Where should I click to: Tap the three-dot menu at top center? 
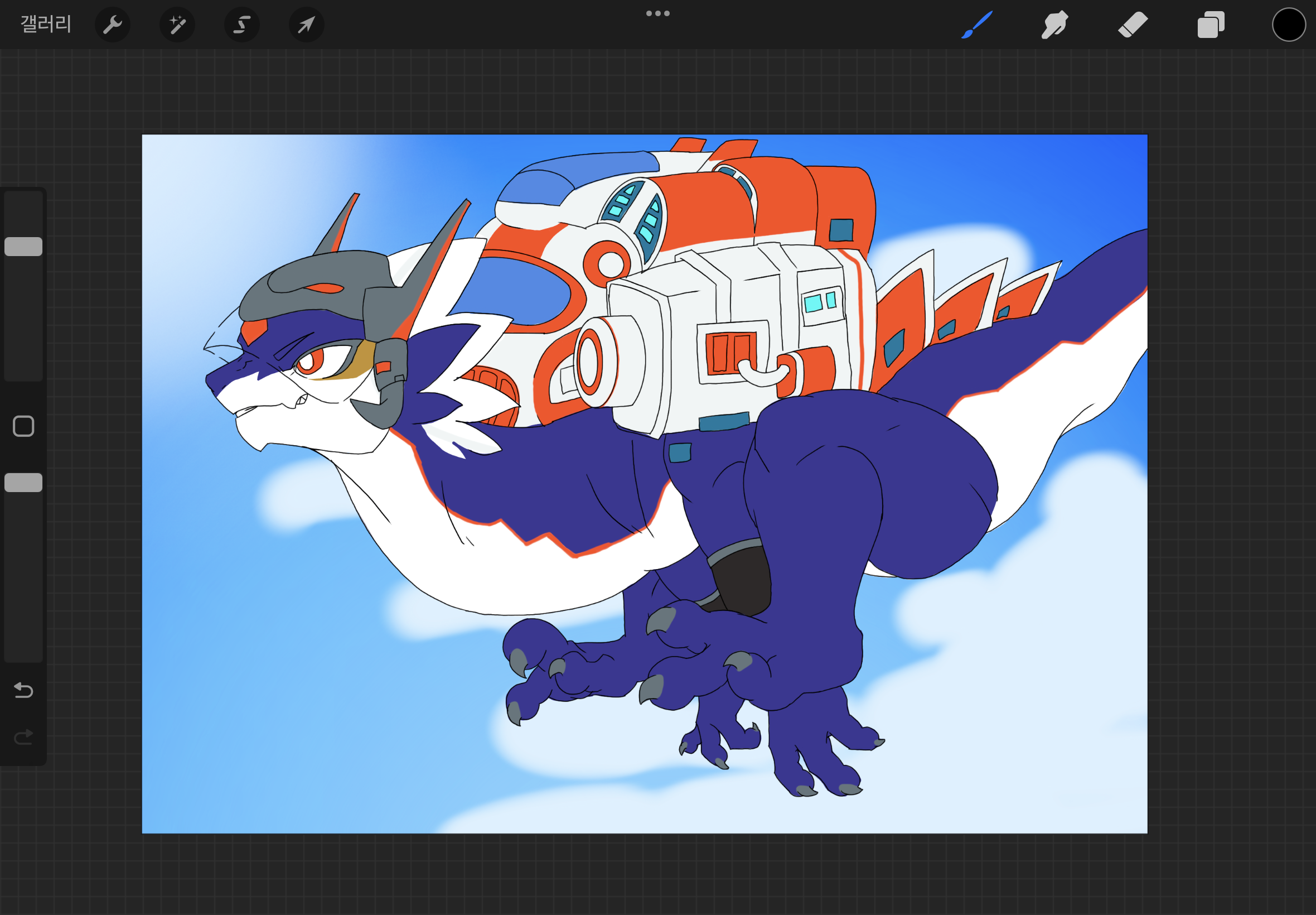(657, 13)
